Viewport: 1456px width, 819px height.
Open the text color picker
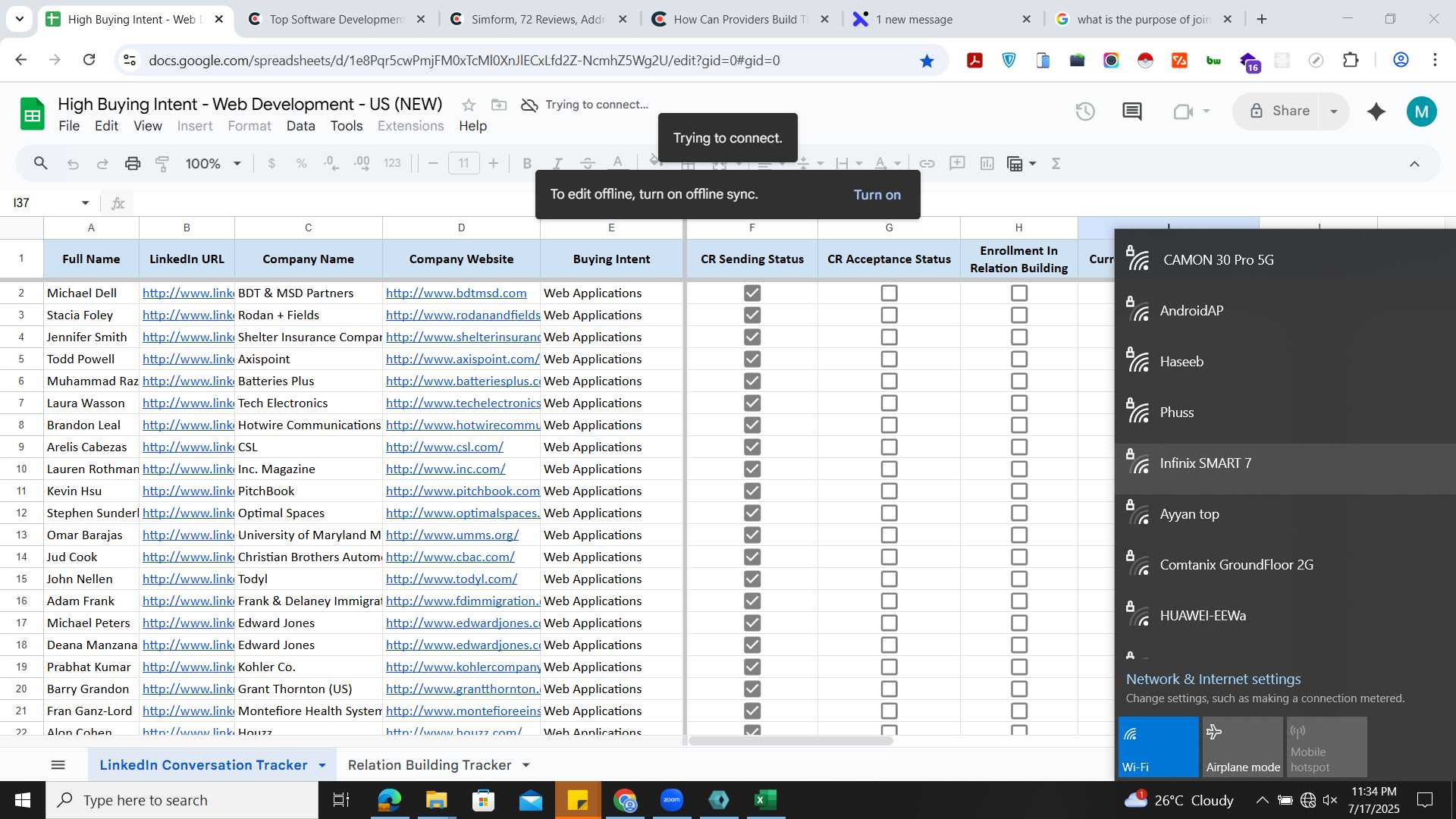coord(617,164)
